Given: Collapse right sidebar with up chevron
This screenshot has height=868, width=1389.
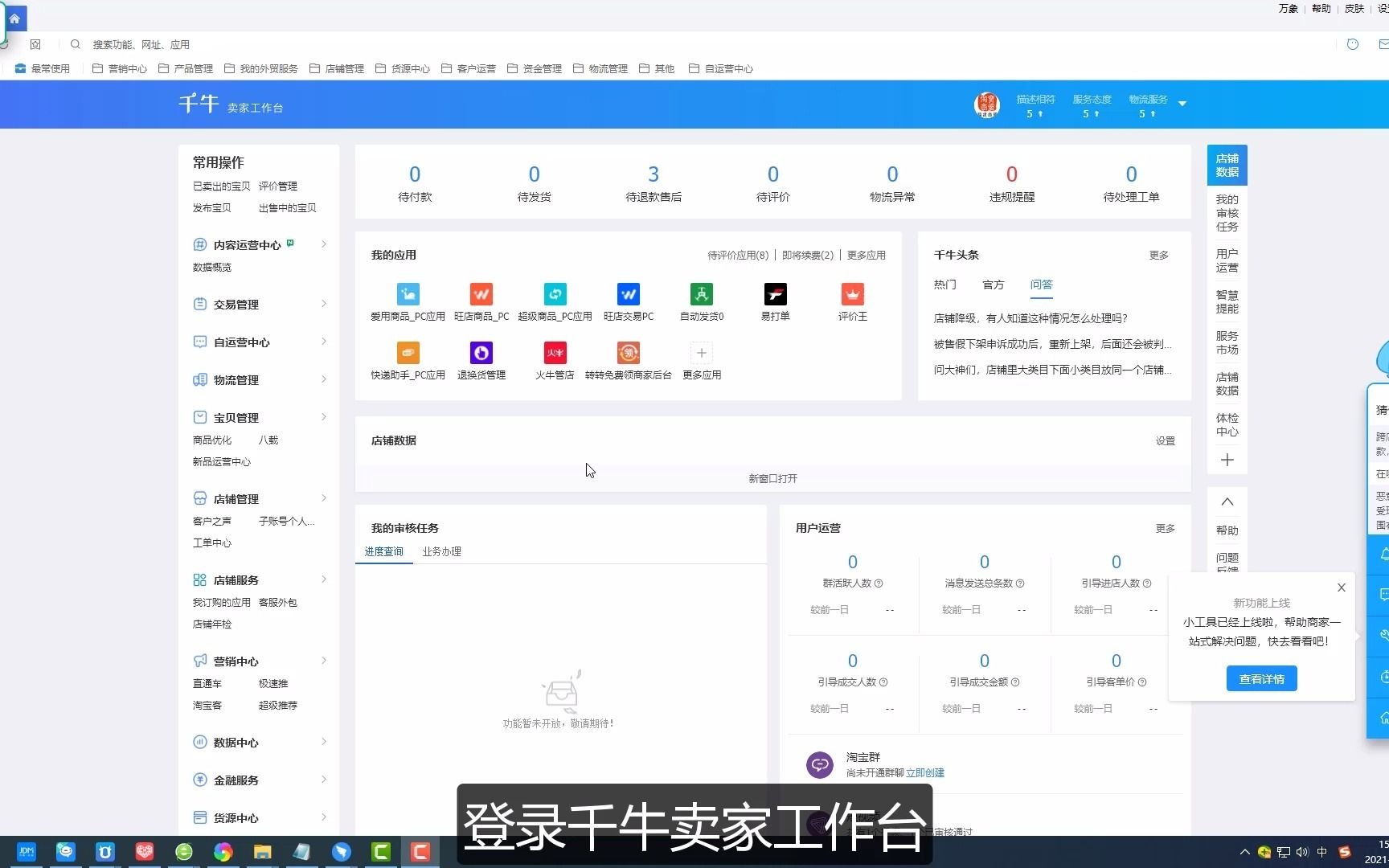Looking at the screenshot, I should coord(1227,502).
